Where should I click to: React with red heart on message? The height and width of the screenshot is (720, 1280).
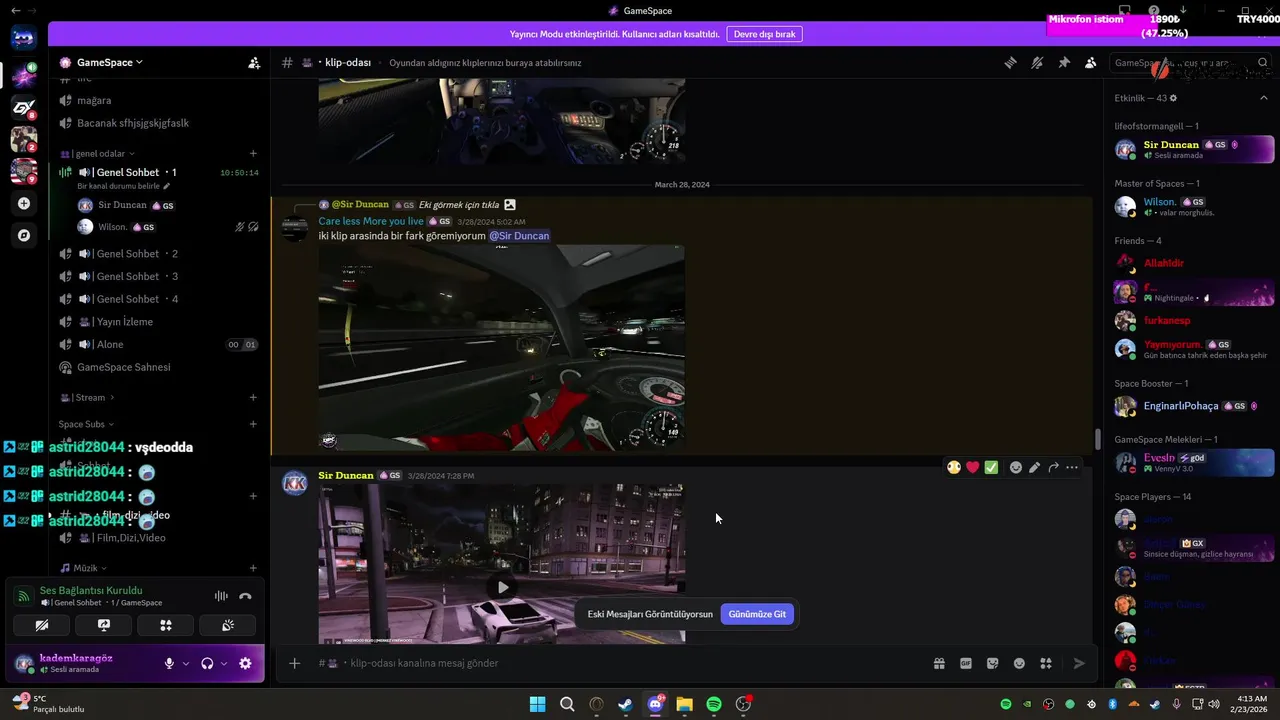pos(972,467)
